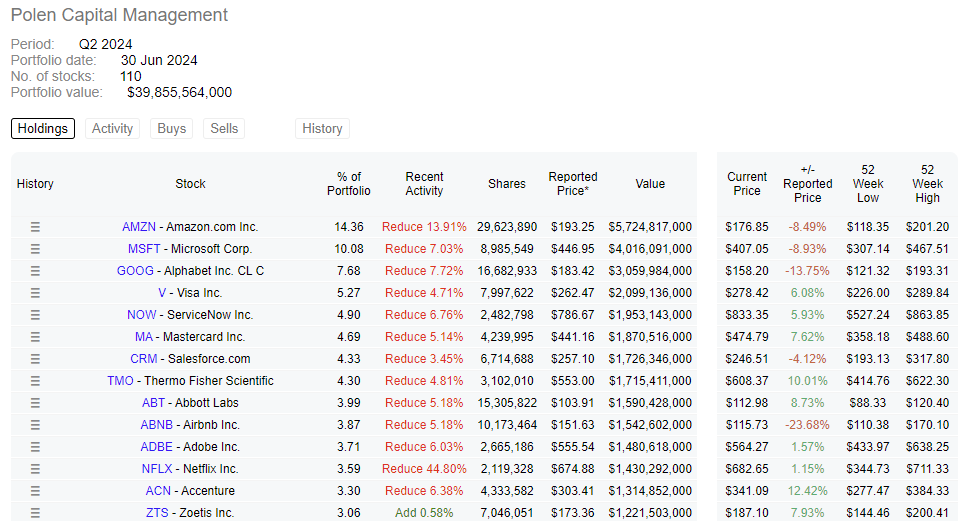Click the Polen Capital Management title
The image size is (961, 521).
[120, 15]
